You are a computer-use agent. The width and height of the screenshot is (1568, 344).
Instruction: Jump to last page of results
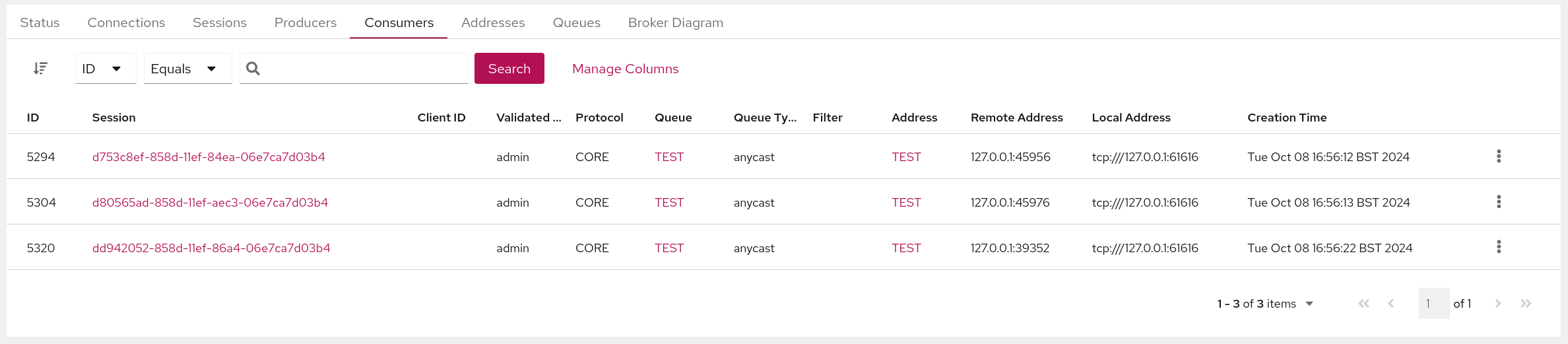1526,304
